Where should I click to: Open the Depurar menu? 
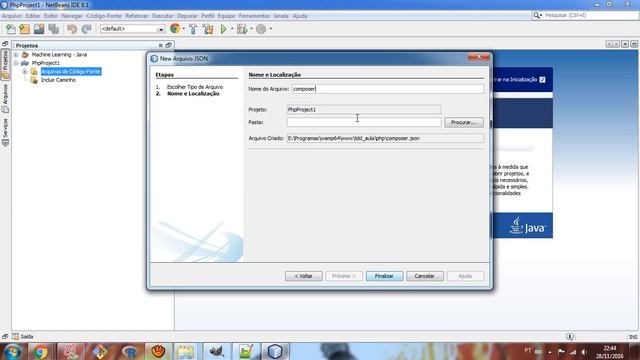tap(187, 16)
